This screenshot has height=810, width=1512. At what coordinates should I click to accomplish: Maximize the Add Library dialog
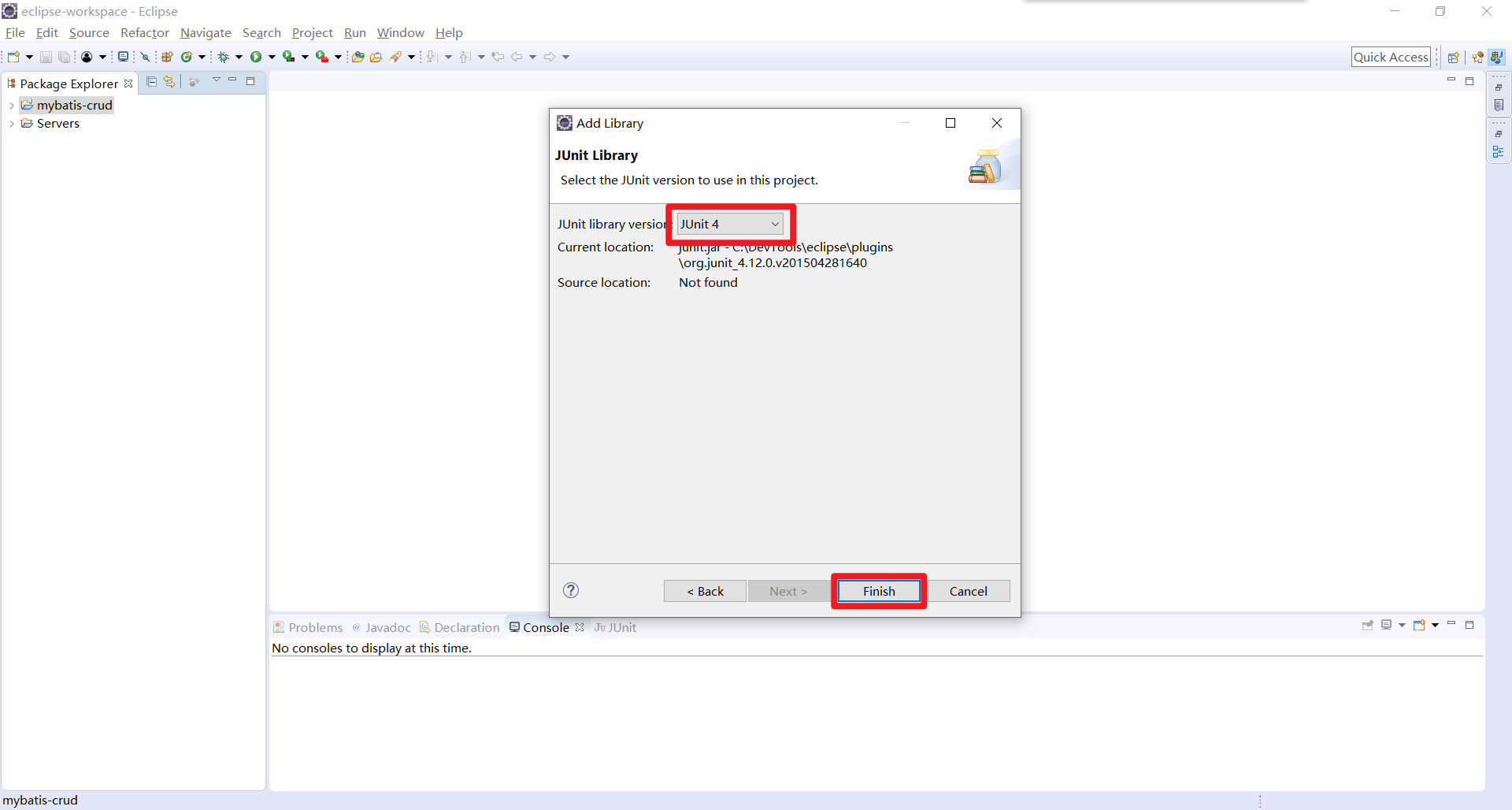(x=951, y=123)
